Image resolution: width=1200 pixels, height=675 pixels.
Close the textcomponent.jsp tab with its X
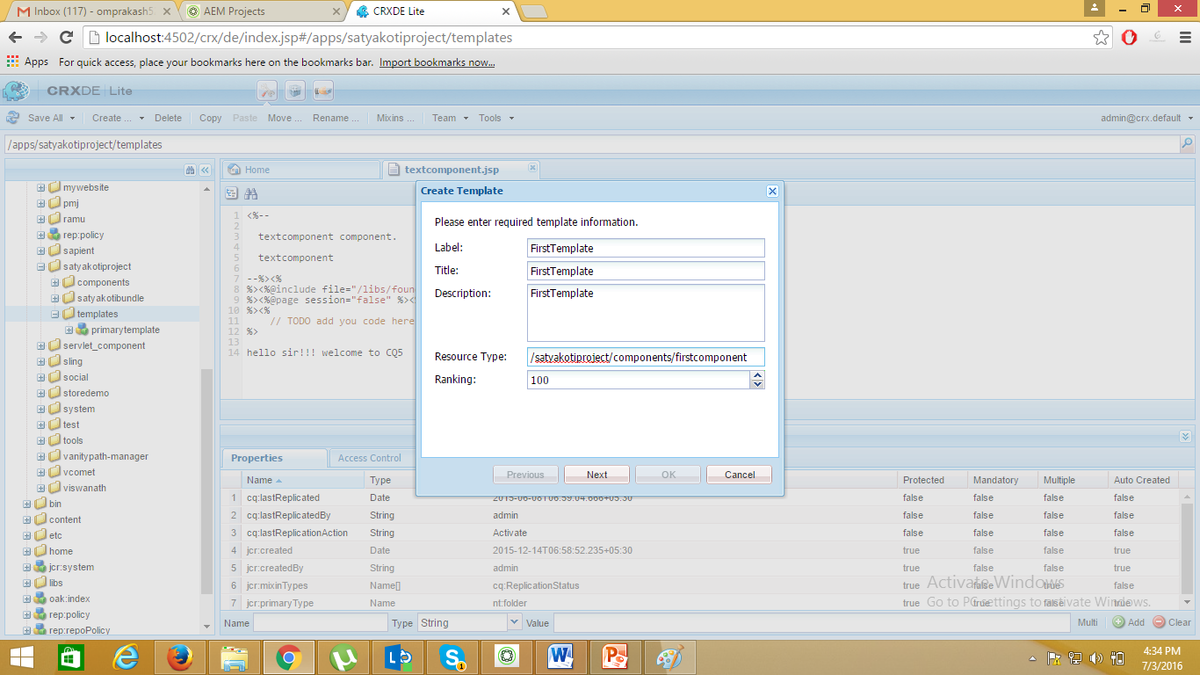click(x=532, y=168)
